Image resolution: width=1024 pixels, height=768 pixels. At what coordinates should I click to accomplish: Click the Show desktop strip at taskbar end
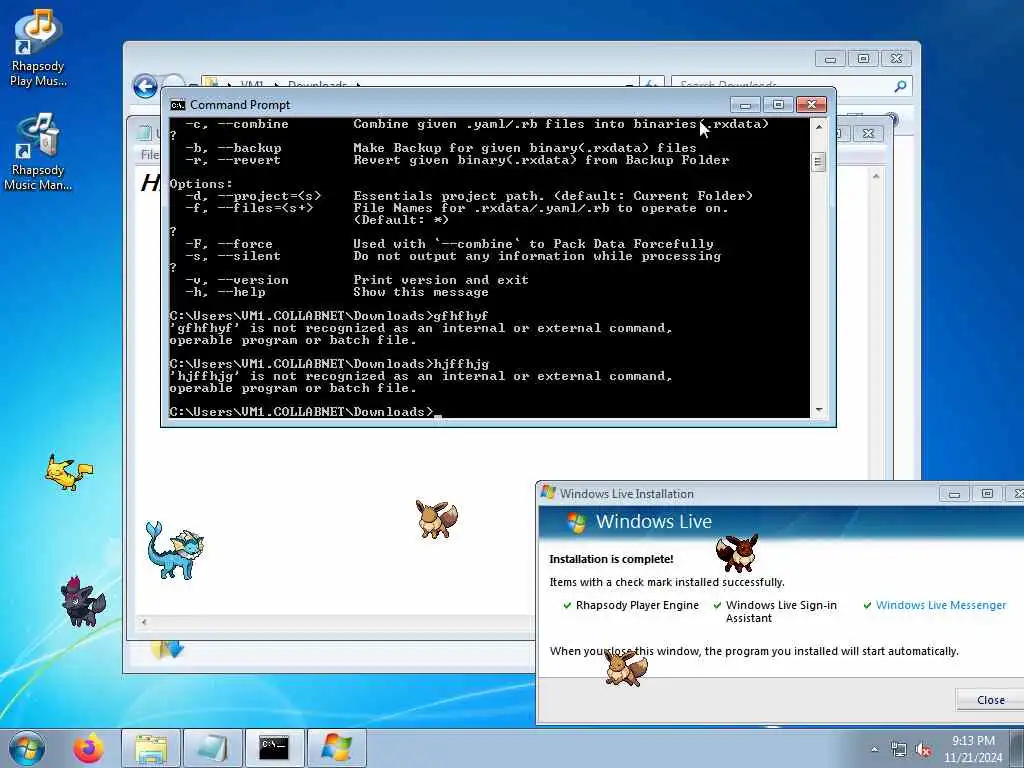coord(1018,749)
